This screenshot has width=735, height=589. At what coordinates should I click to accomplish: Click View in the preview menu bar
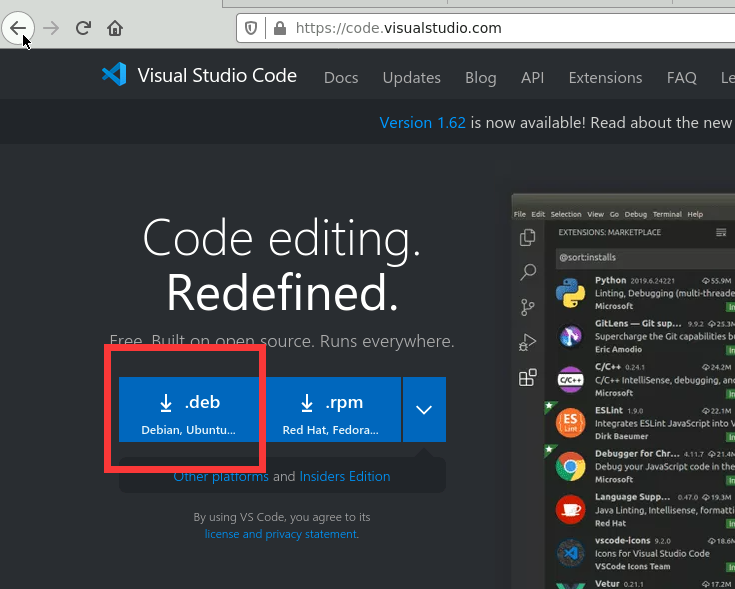pos(595,214)
